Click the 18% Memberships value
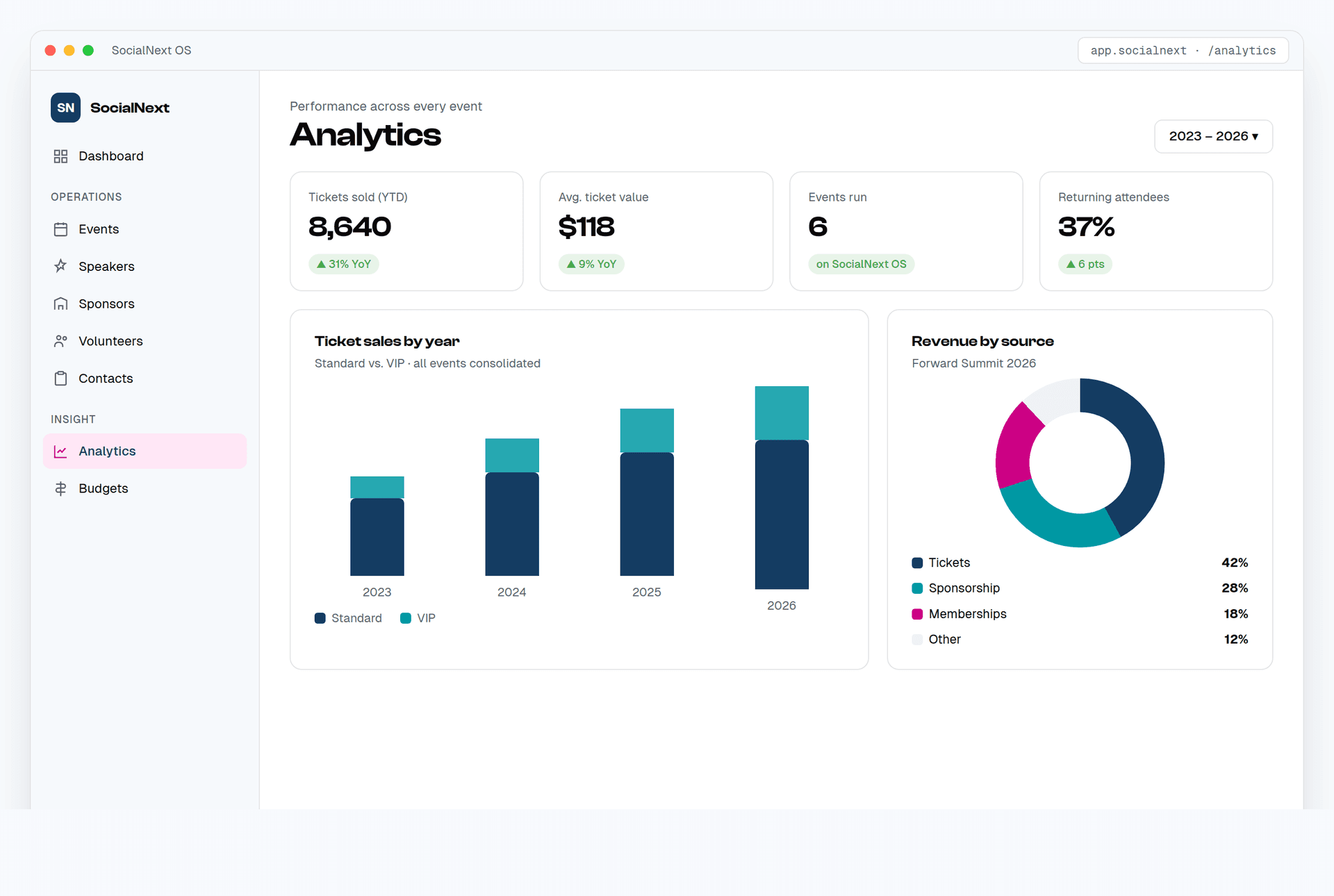This screenshot has width=1334, height=896. pos(1236,614)
